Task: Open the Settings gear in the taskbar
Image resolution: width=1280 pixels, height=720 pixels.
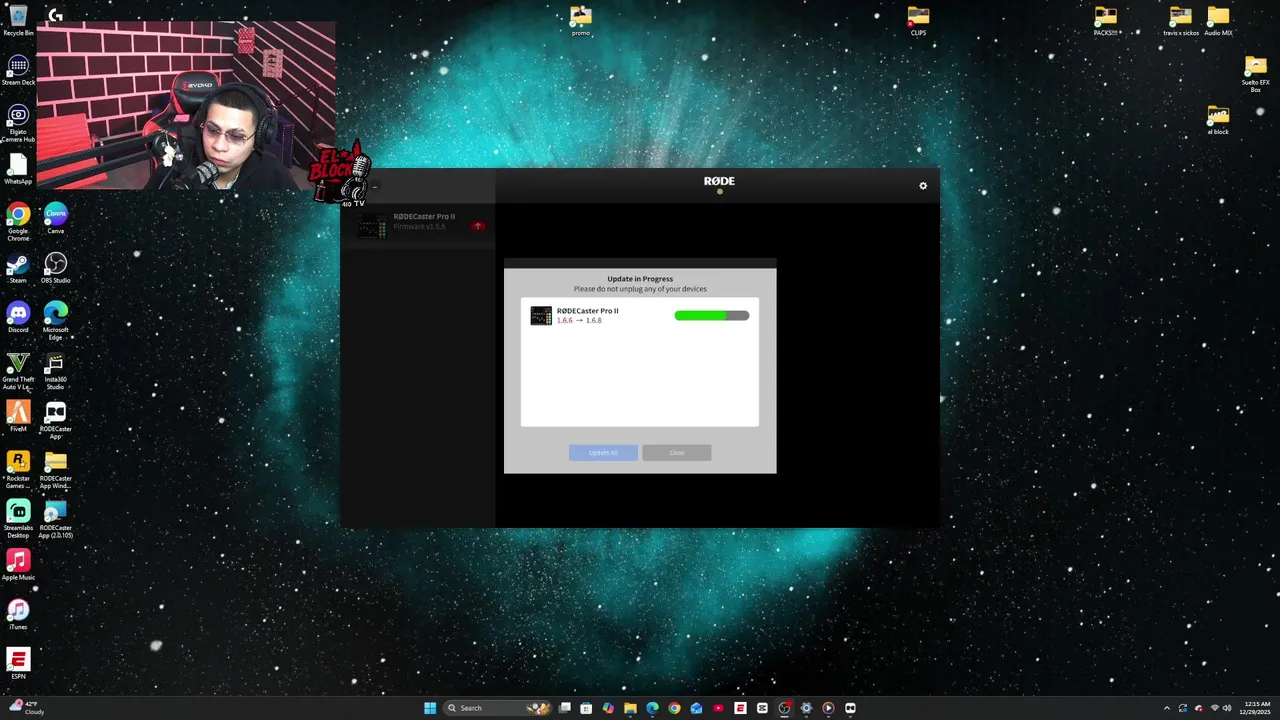Action: (x=806, y=708)
